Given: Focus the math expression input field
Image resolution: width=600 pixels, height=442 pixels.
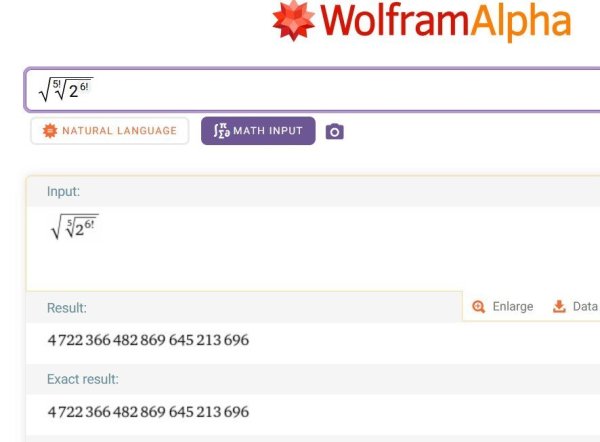Looking at the screenshot, I should (312, 90).
